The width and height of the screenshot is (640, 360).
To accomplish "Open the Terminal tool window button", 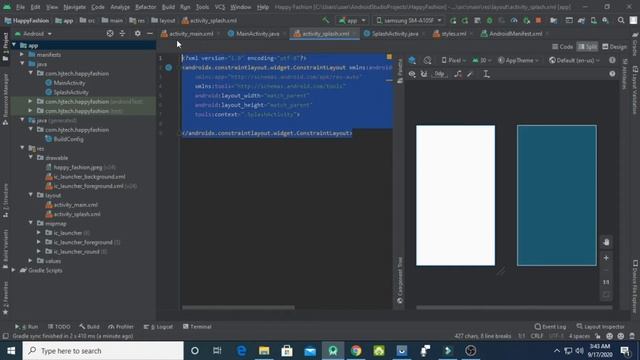I will (197, 327).
